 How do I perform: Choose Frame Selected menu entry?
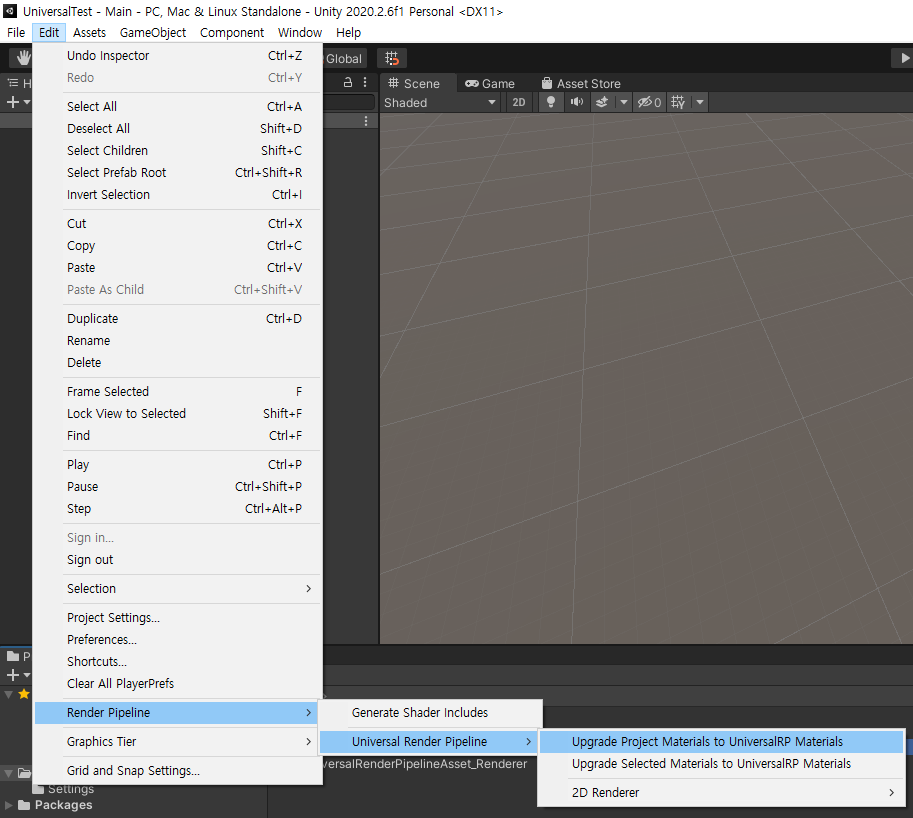(178, 392)
